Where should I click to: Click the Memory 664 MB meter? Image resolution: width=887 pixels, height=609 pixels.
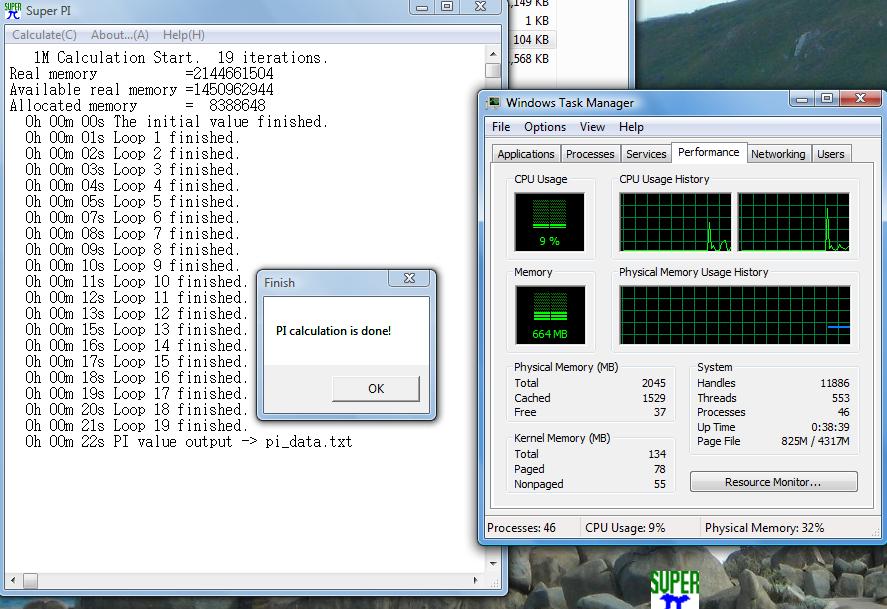(550, 315)
